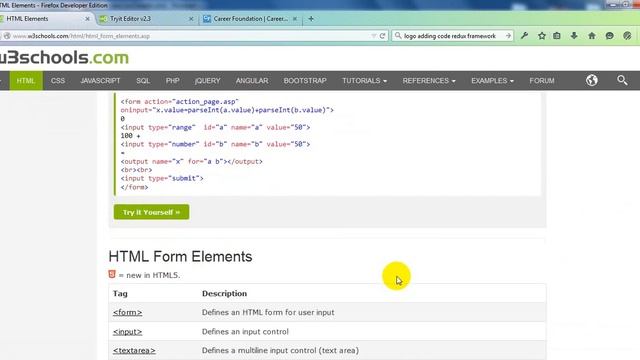
Task: Switch to HTML Elements tab
Action: click(x=45, y=19)
